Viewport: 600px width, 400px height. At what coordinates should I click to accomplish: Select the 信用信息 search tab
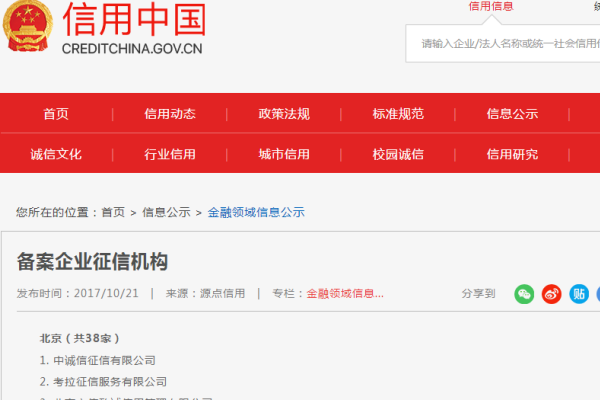click(x=491, y=6)
